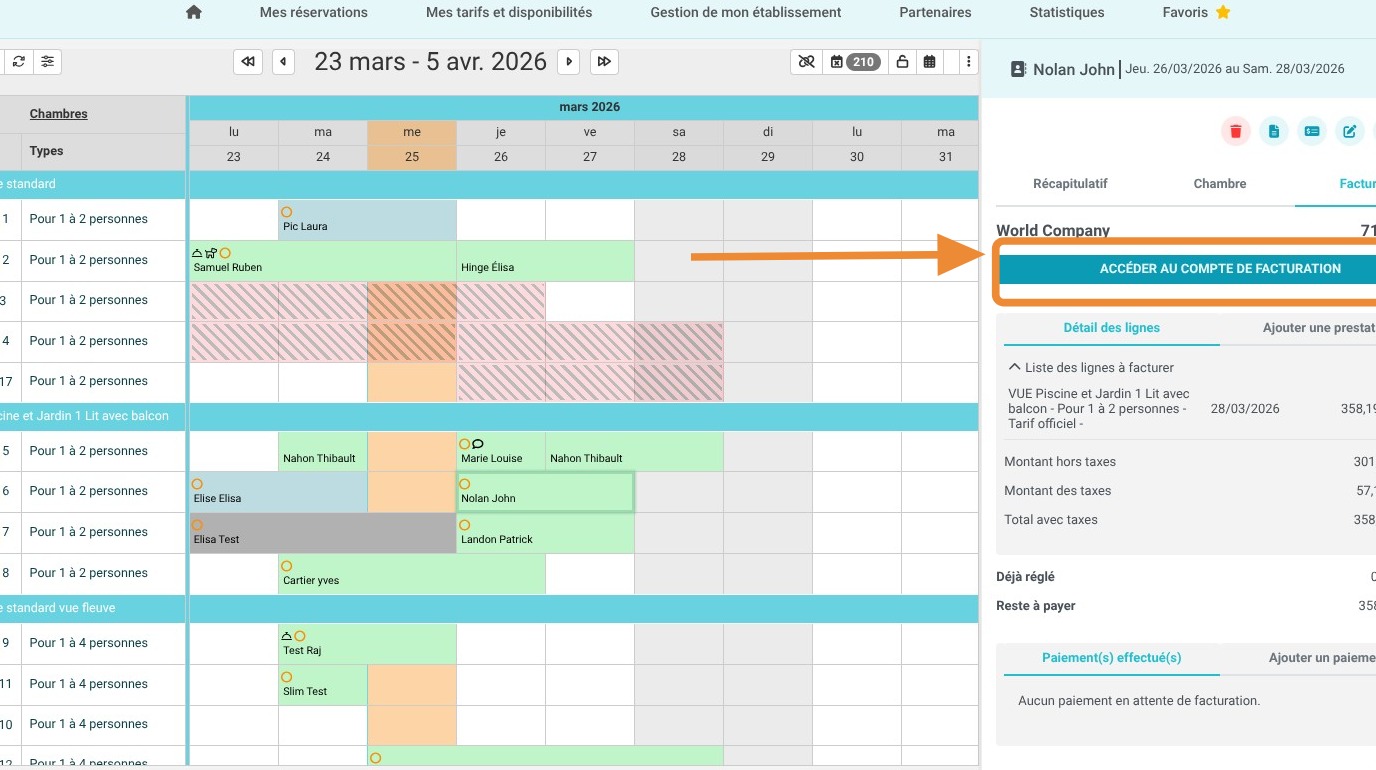Click the crossed-out link icon in planning toolbar
Image resolution: width=1376 pixels, height=770 pixels.
(x=805, y=62)
